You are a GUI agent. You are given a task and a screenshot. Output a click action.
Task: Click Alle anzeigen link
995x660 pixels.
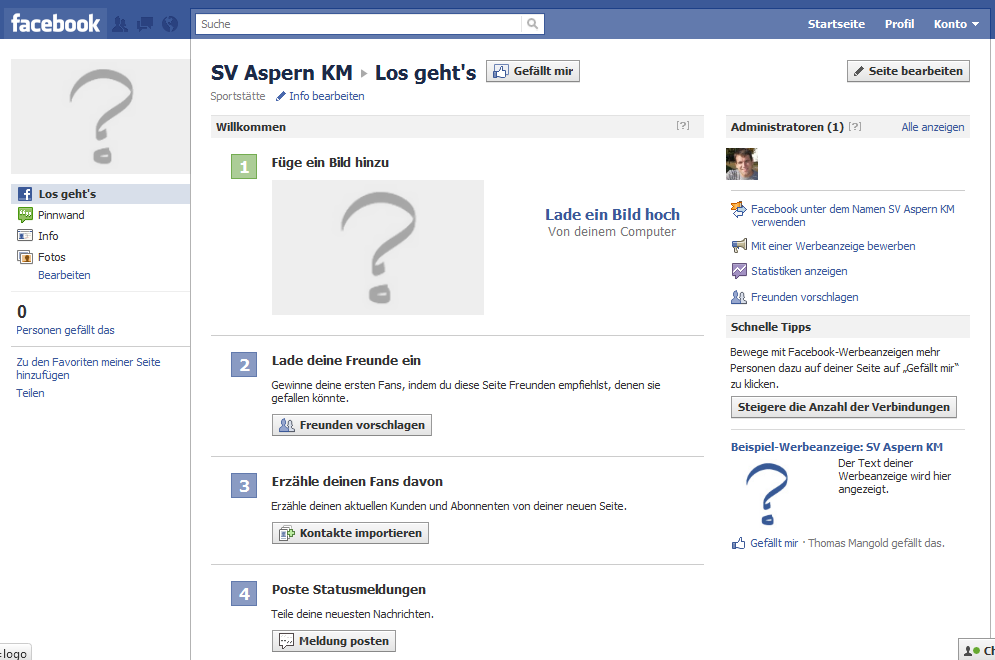point(933,127)
